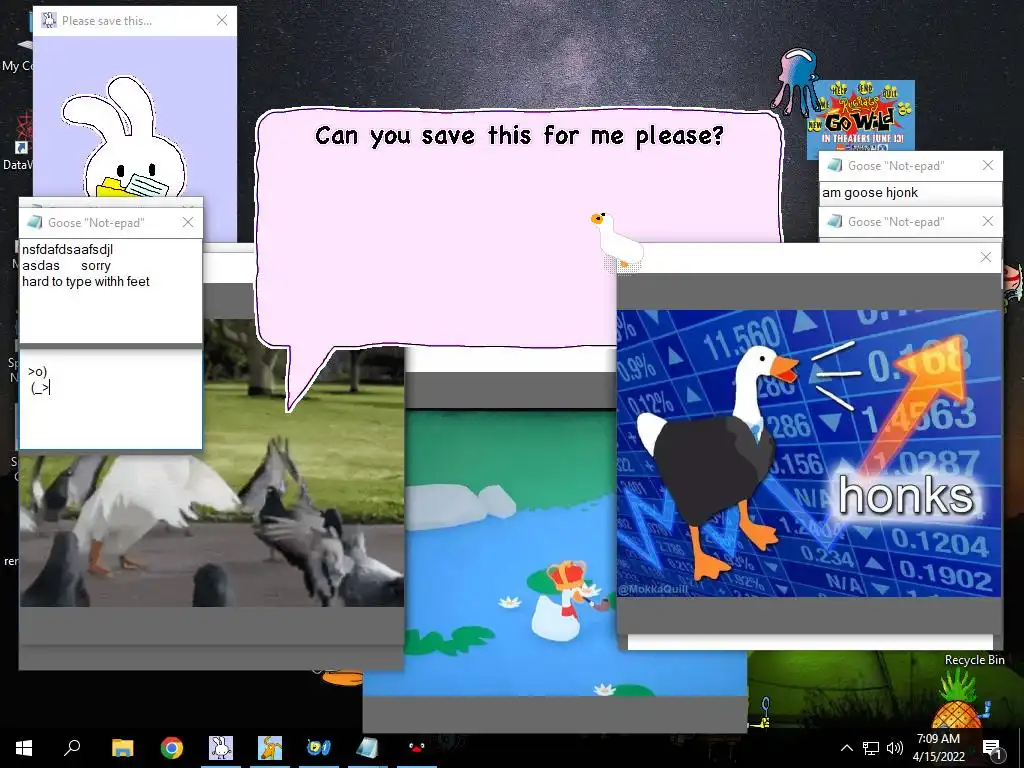The image size is (1024, 768).
Task: Open File Explorer from the taskbar
Action: pyautogui.click(x=122, y=748)
